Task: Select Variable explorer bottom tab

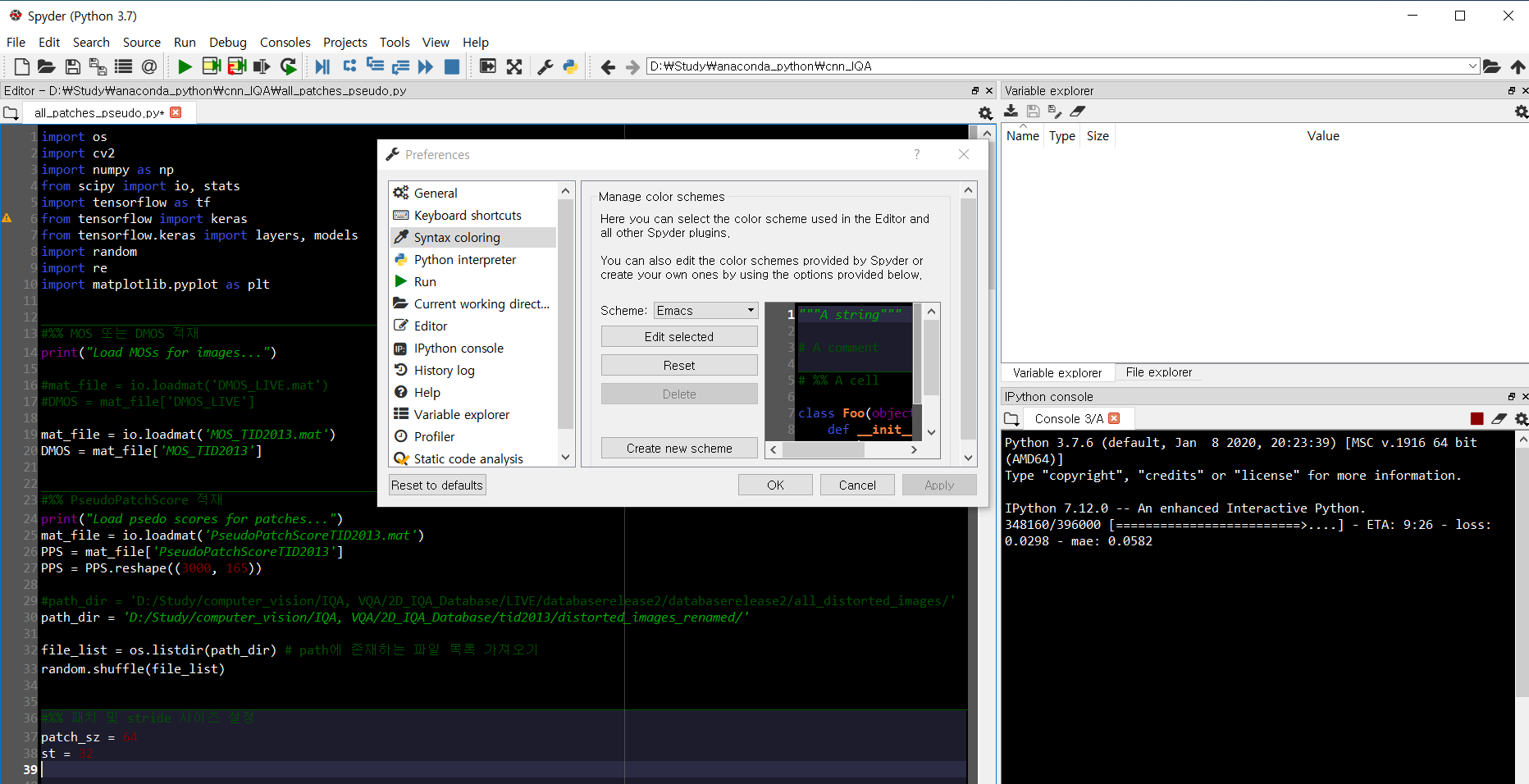Action: click(1057, 373)
